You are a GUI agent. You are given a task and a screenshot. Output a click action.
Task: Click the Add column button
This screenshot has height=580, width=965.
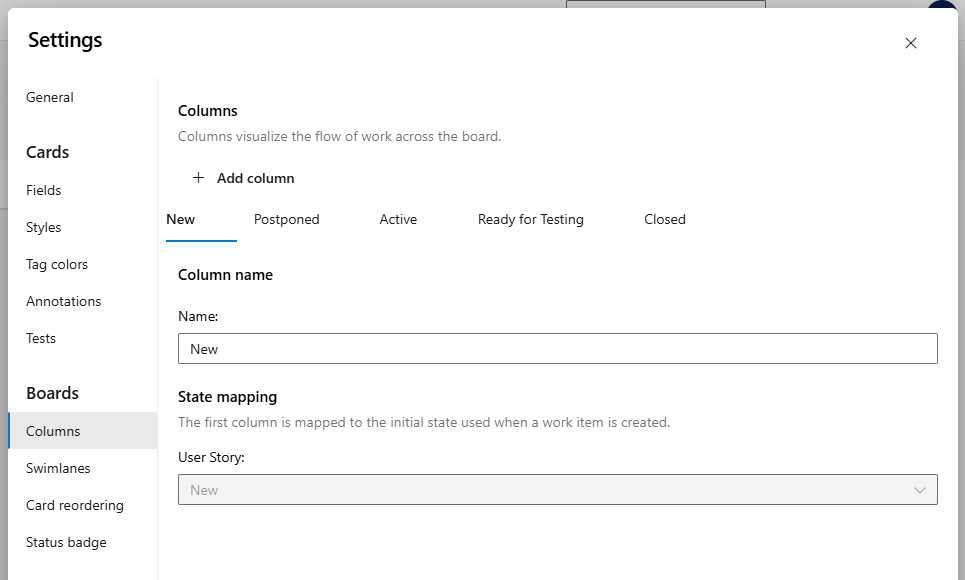(254, 178)
